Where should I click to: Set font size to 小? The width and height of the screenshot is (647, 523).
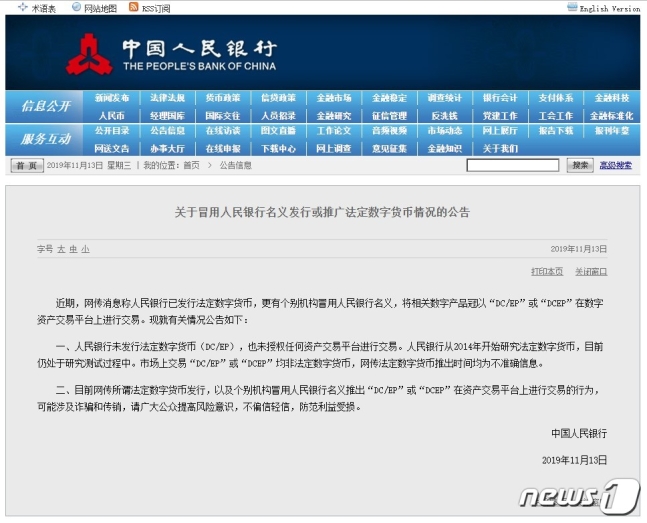tap(85, 249)
